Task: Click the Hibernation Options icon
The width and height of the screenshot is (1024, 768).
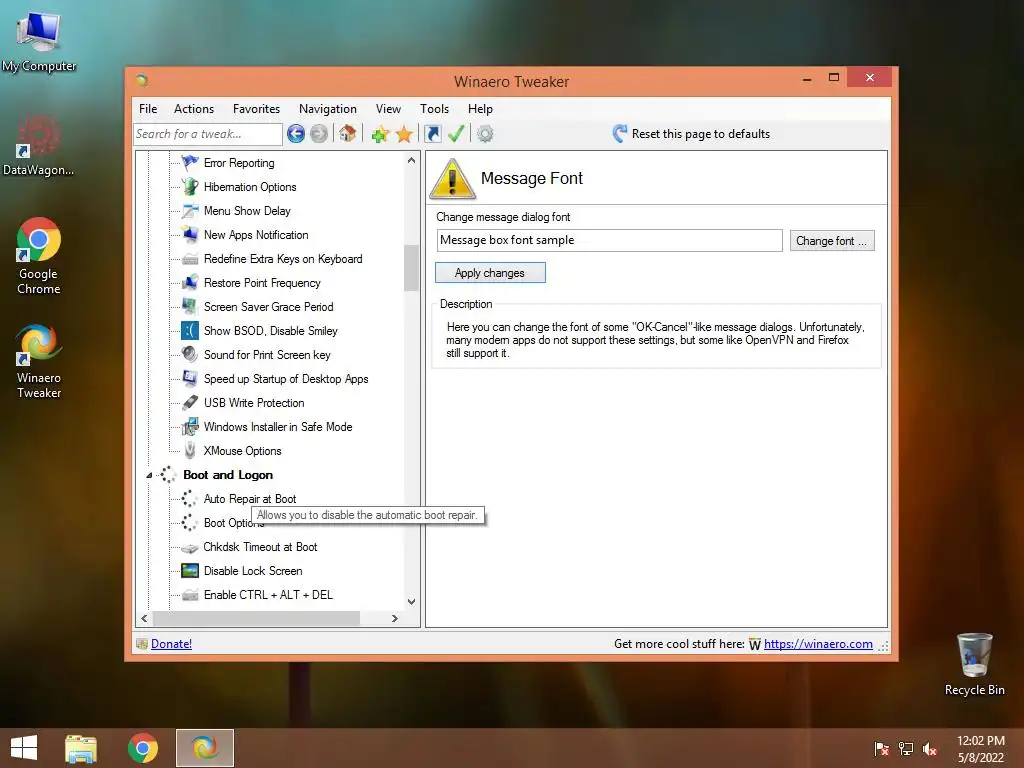Action: pos(190,186)
